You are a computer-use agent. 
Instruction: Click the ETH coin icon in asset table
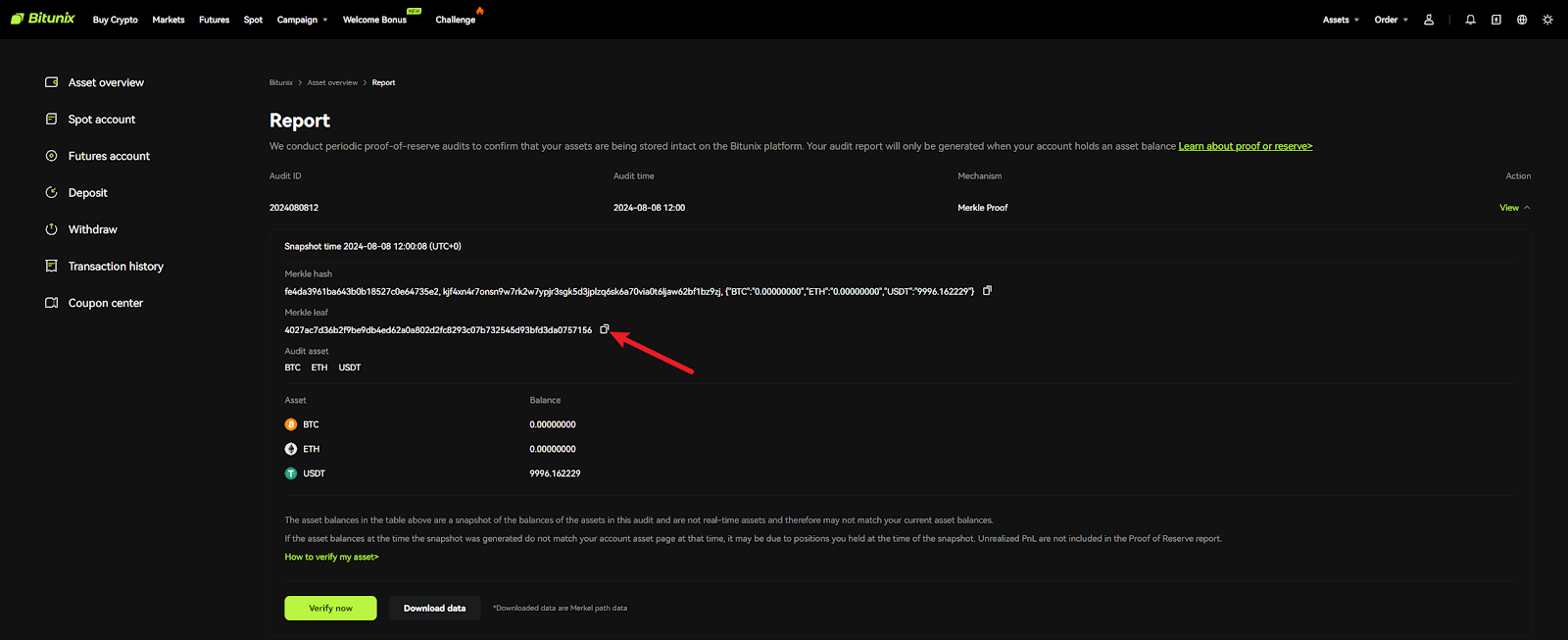coord(291,449)
